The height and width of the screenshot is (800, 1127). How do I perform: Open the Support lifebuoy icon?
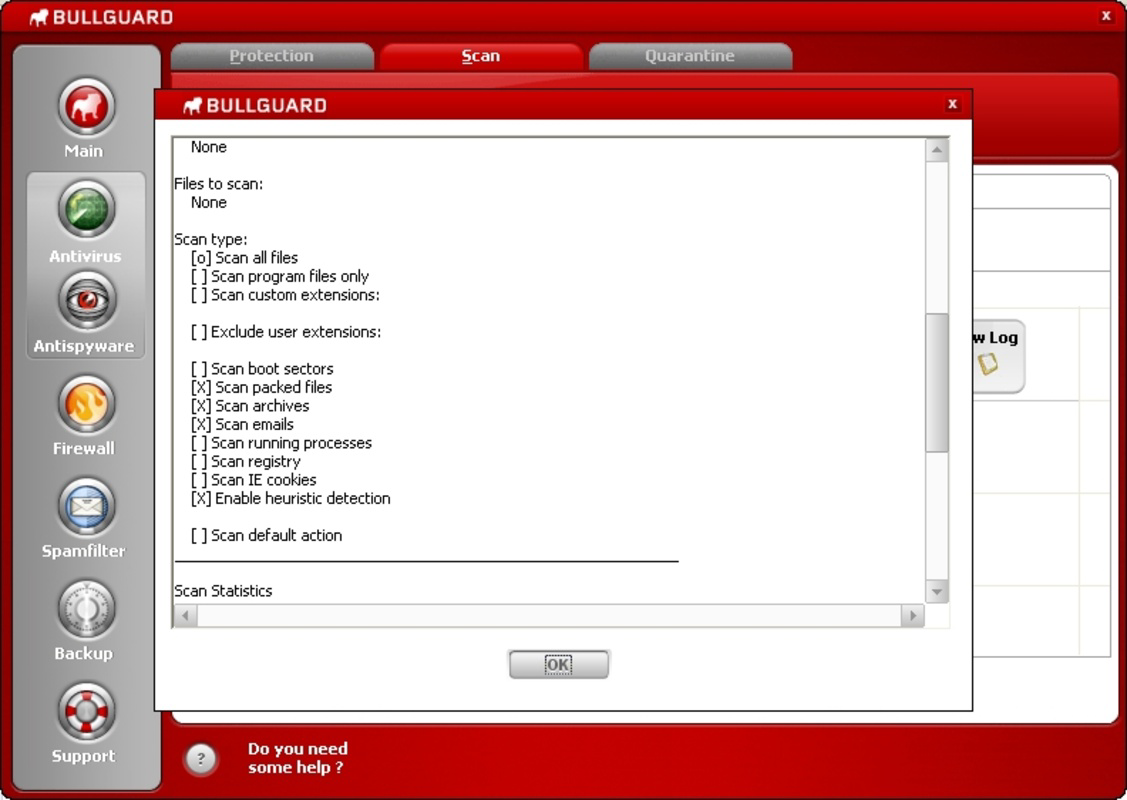click(86, 712)
